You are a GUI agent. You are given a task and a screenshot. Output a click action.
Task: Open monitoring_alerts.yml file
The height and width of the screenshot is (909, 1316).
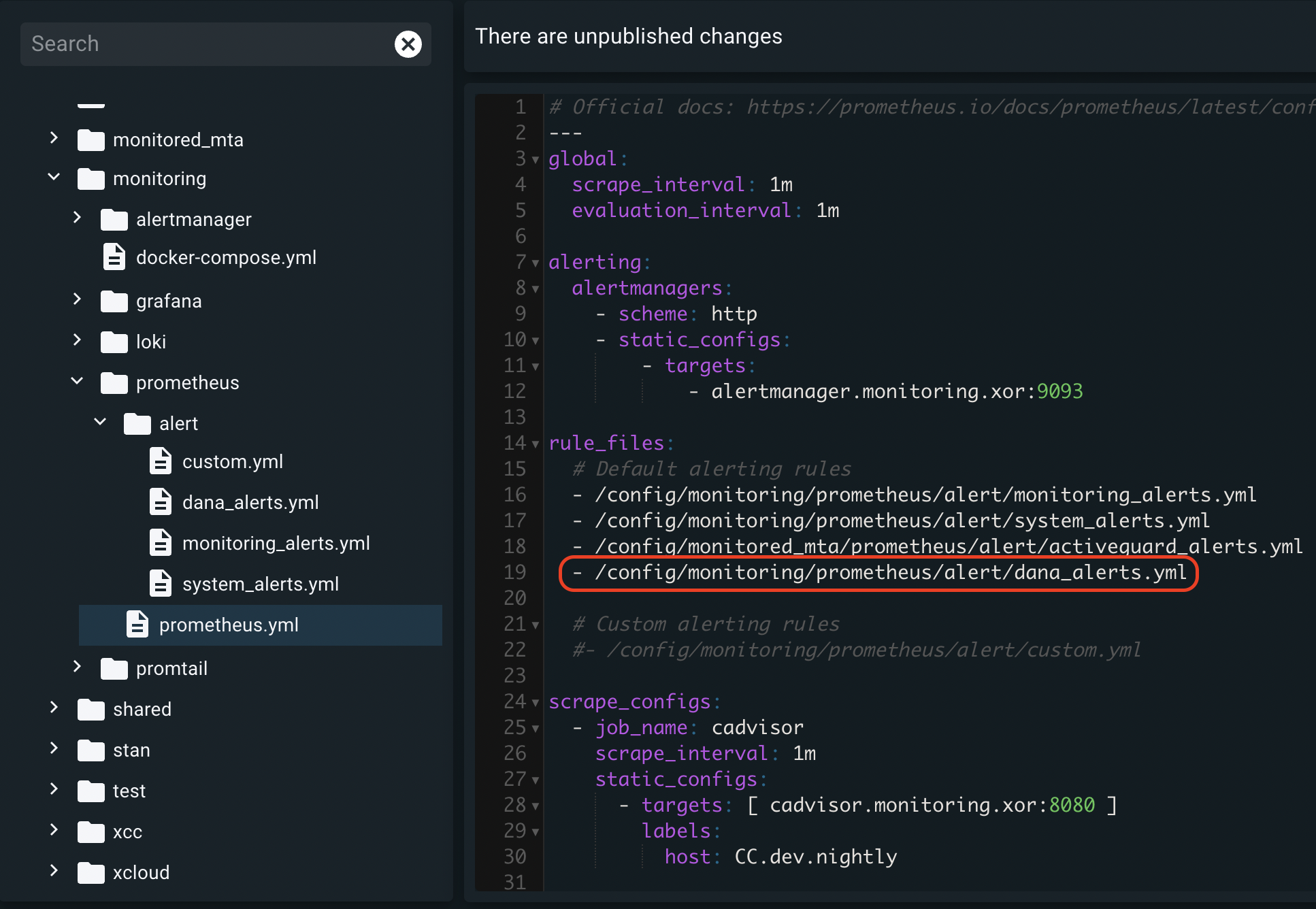pyautogui.click(x=276, y=544)
